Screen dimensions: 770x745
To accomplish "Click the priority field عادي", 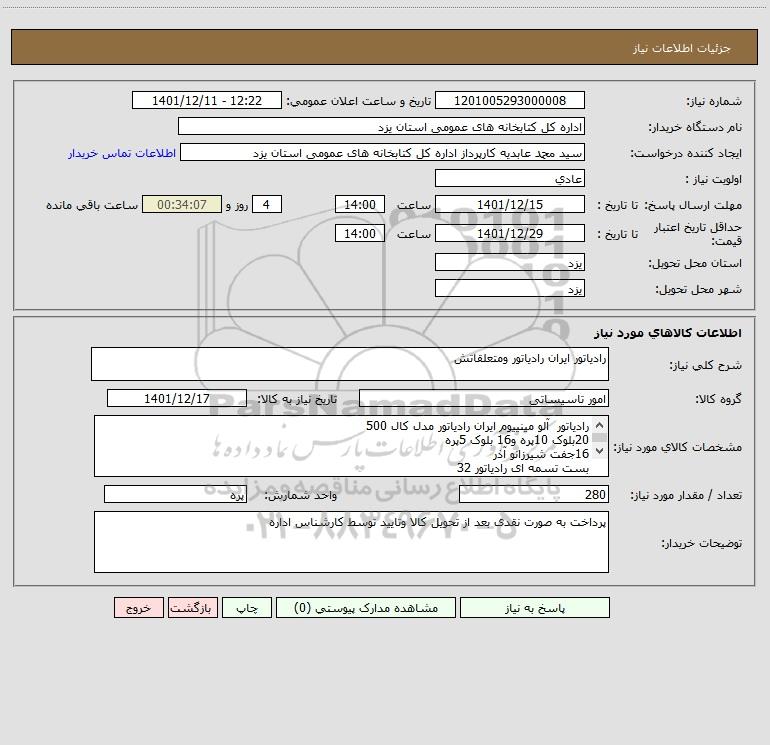I will click(x=510, y=178).
